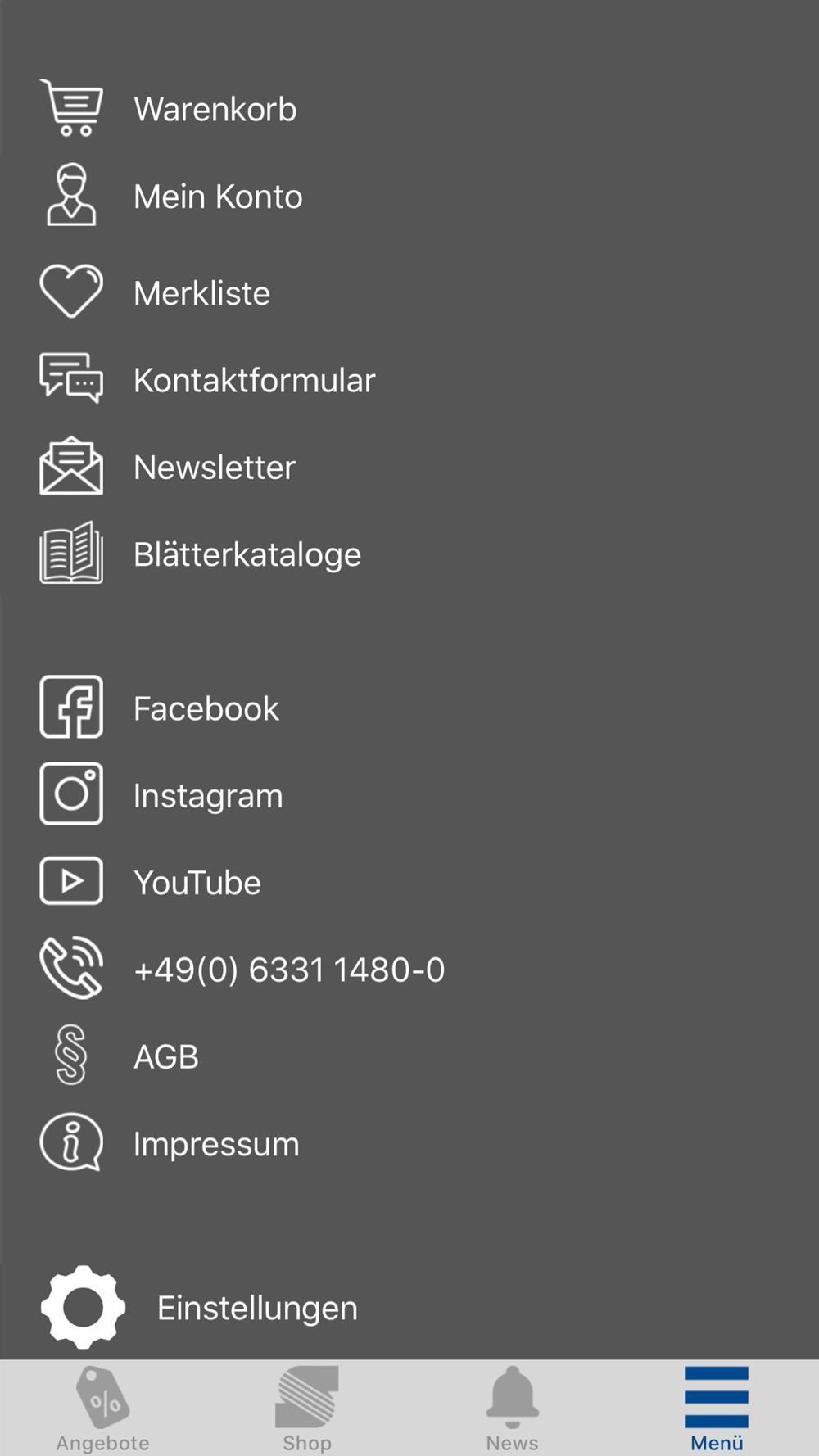The width and height of the screenshot is (819, 1456).
Task: Tap the YouTube play icon
Action: pyautogui.click(x=71, y=881)
